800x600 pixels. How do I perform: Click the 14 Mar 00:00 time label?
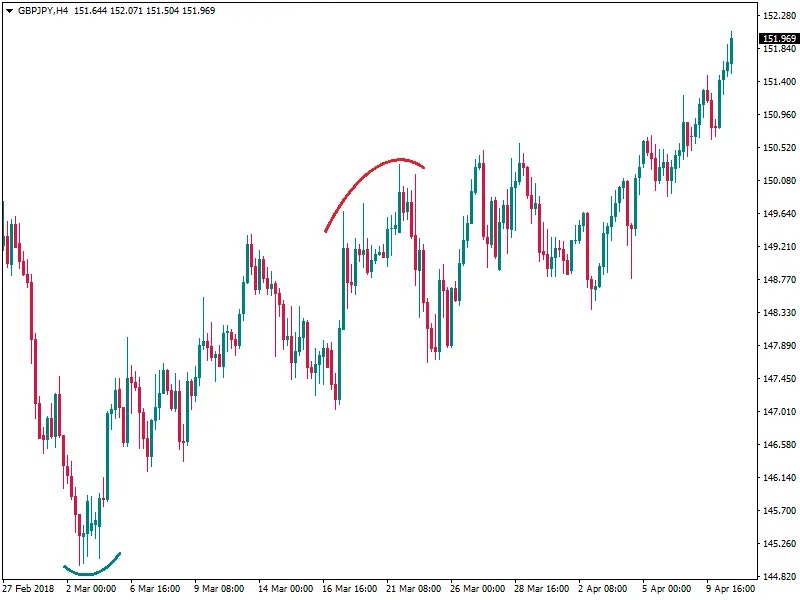tap(286, 589)
